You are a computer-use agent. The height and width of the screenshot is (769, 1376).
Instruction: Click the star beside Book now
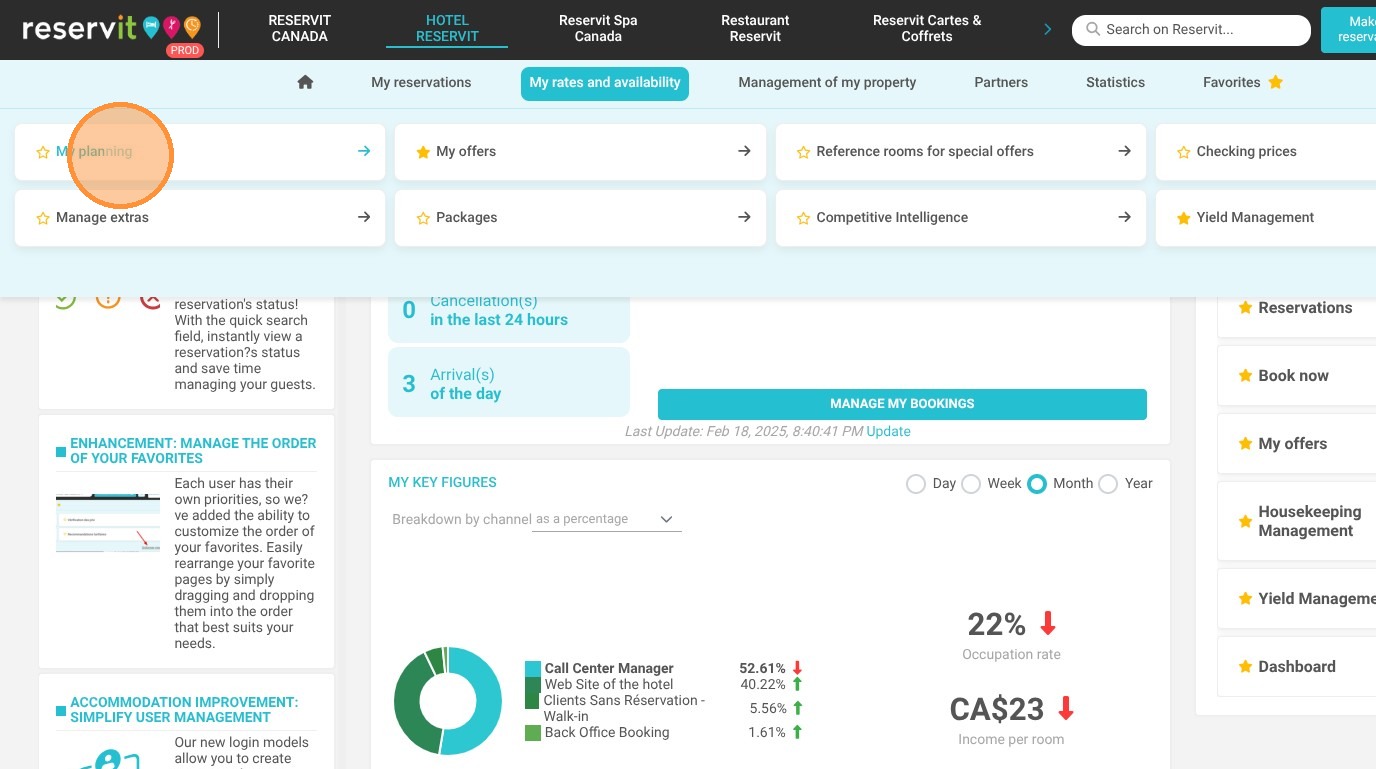(1245, 376)
